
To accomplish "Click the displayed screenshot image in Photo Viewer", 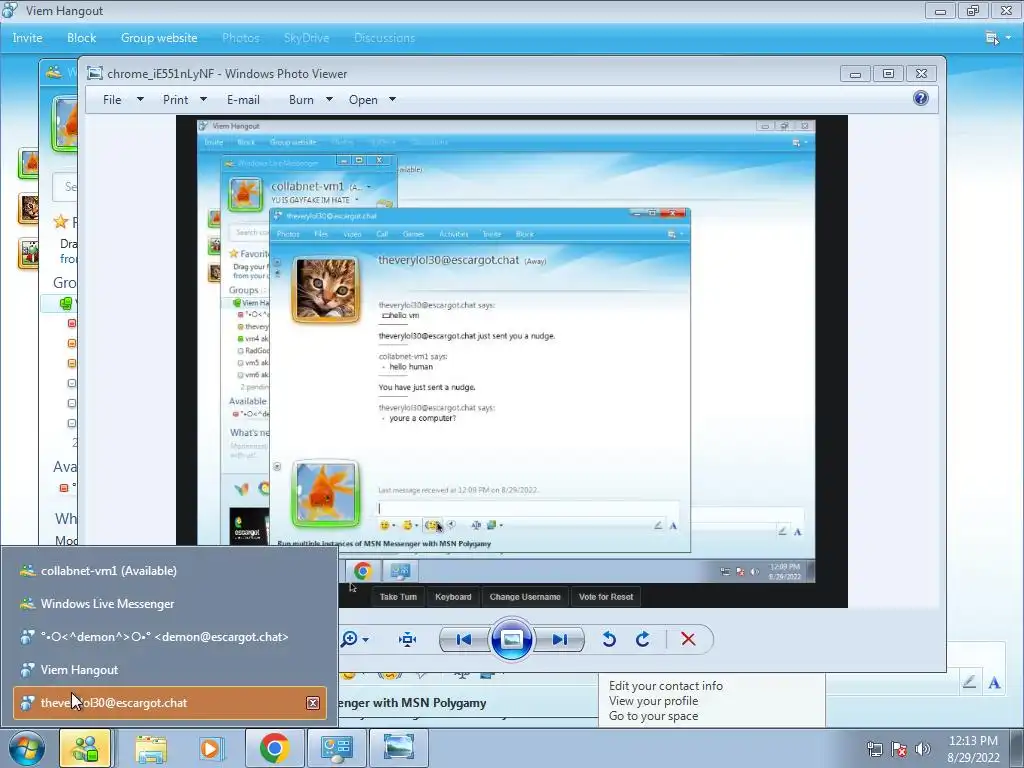I will point(512,362).
